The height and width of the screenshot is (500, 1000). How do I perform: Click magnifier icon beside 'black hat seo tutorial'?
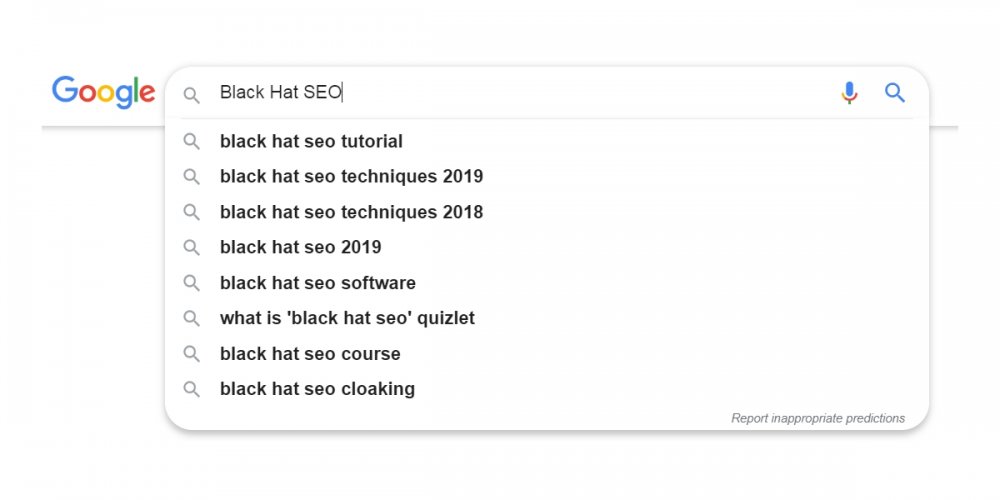pyautogui.click(x=191, y=141)
